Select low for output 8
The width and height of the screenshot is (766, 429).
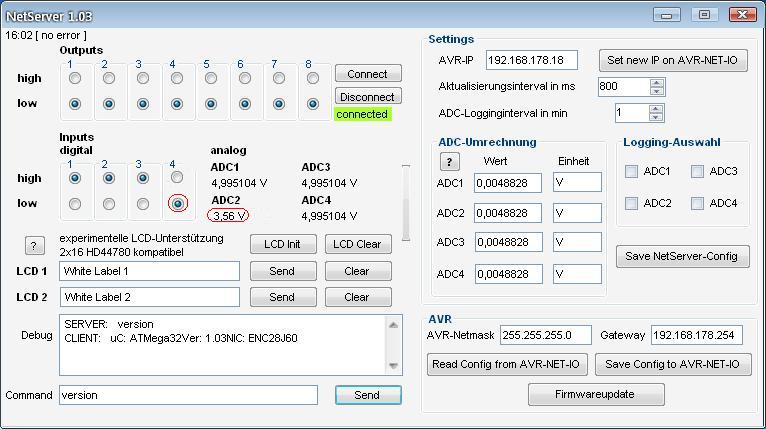[x=314, y=103]
